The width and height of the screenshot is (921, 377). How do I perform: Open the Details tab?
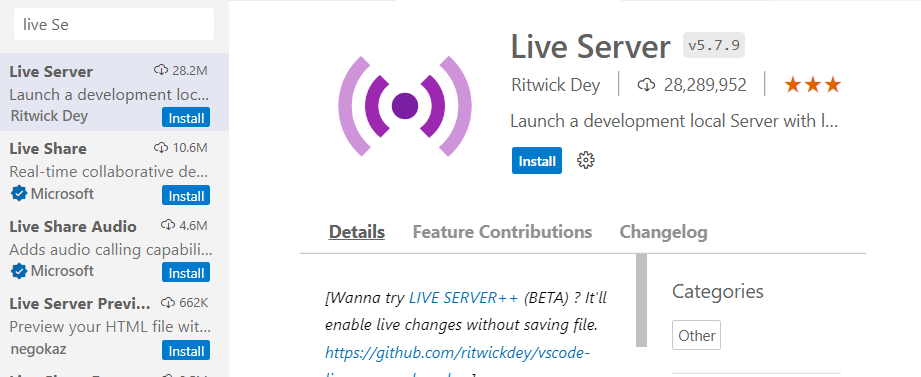coord(357,232)
